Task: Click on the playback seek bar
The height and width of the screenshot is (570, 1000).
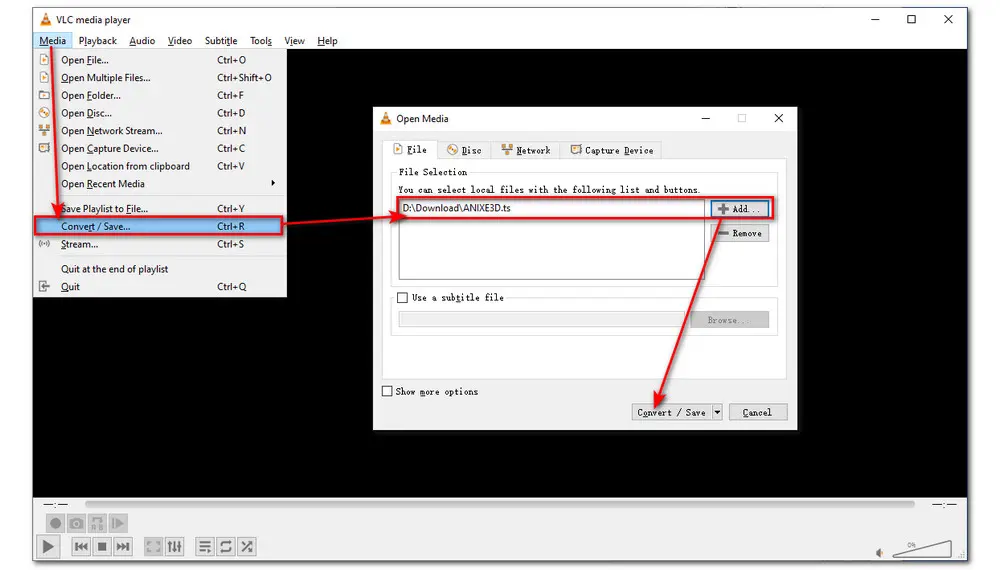Action: 499,504
